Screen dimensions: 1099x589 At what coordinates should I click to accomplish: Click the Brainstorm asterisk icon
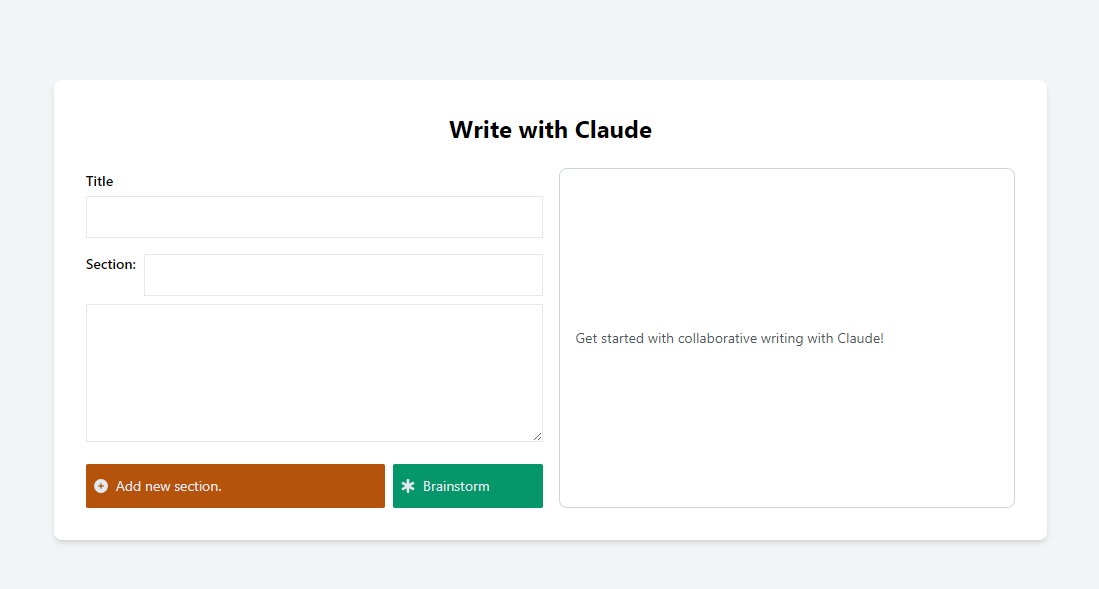pos(408,486)
